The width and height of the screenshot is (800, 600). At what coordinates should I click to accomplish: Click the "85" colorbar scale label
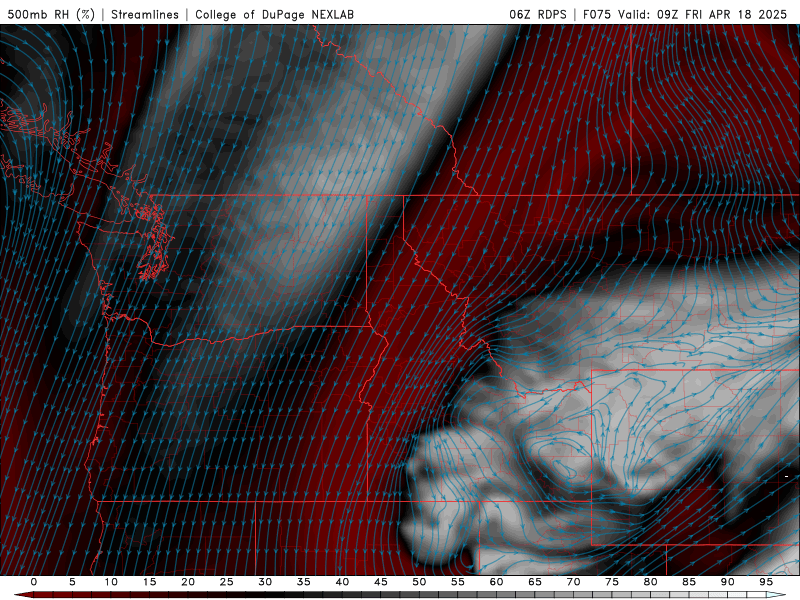(x=689, y=582)
